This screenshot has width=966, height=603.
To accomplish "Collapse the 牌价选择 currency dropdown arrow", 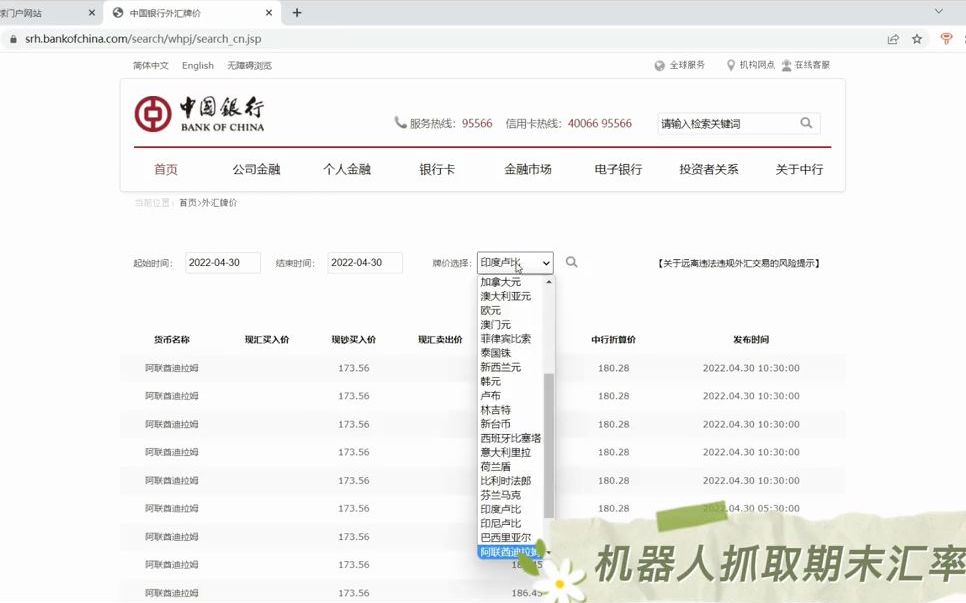I will pos(544,262).
